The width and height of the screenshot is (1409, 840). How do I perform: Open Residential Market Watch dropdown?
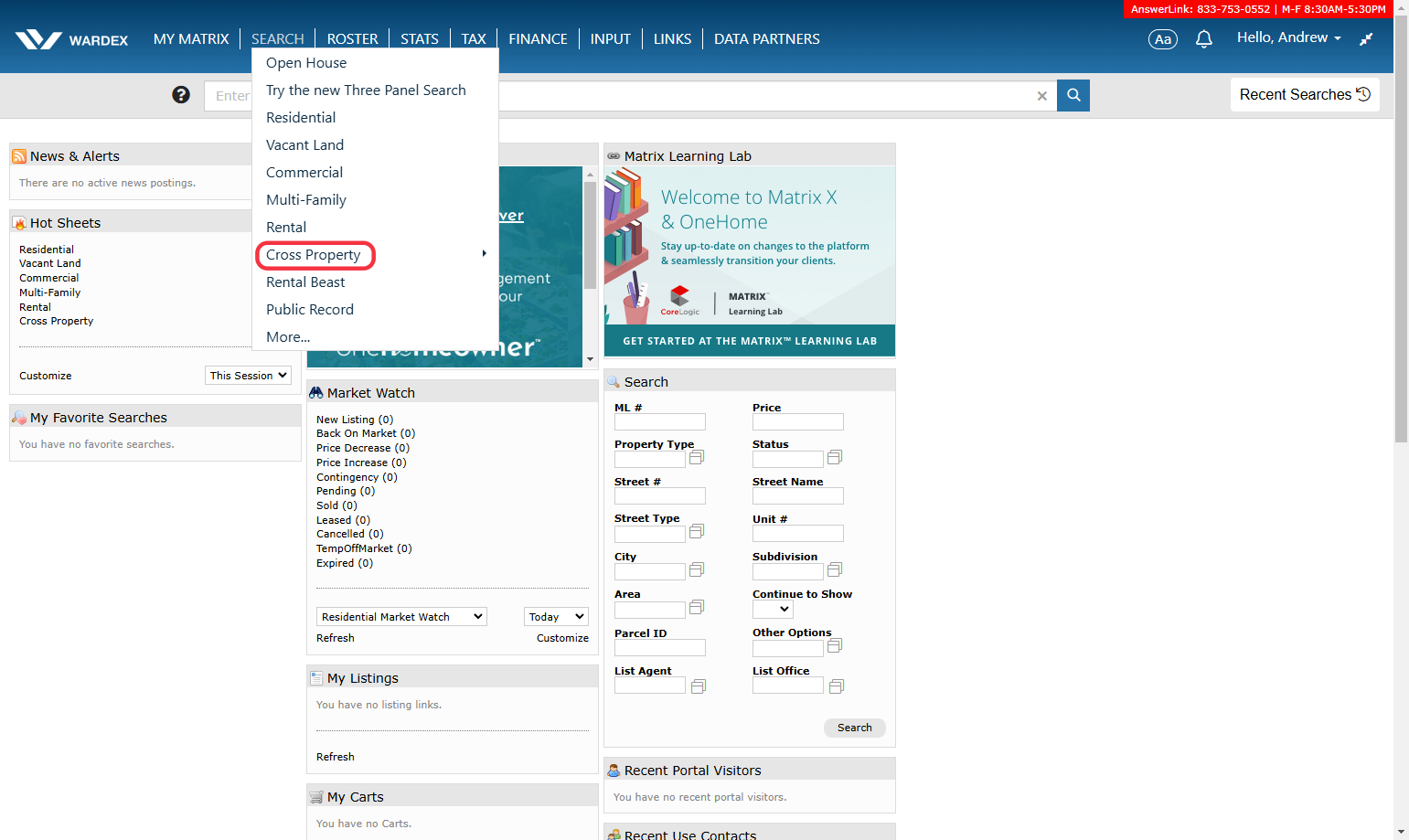pos(401,617)
